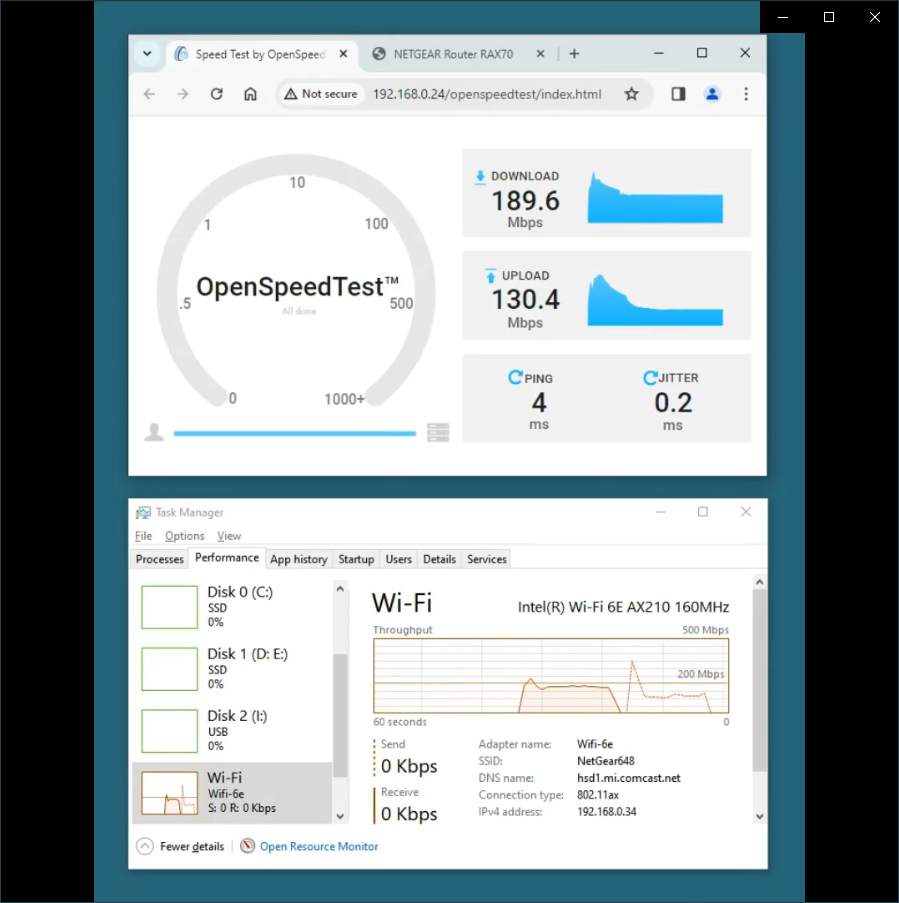Viewport: 899px width, 903px height.
Task: Click the upload speed graph
Action: click(655, 300)
